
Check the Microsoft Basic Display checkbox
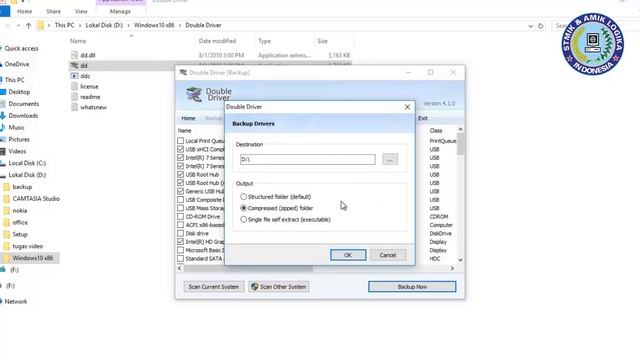point(180,250)
